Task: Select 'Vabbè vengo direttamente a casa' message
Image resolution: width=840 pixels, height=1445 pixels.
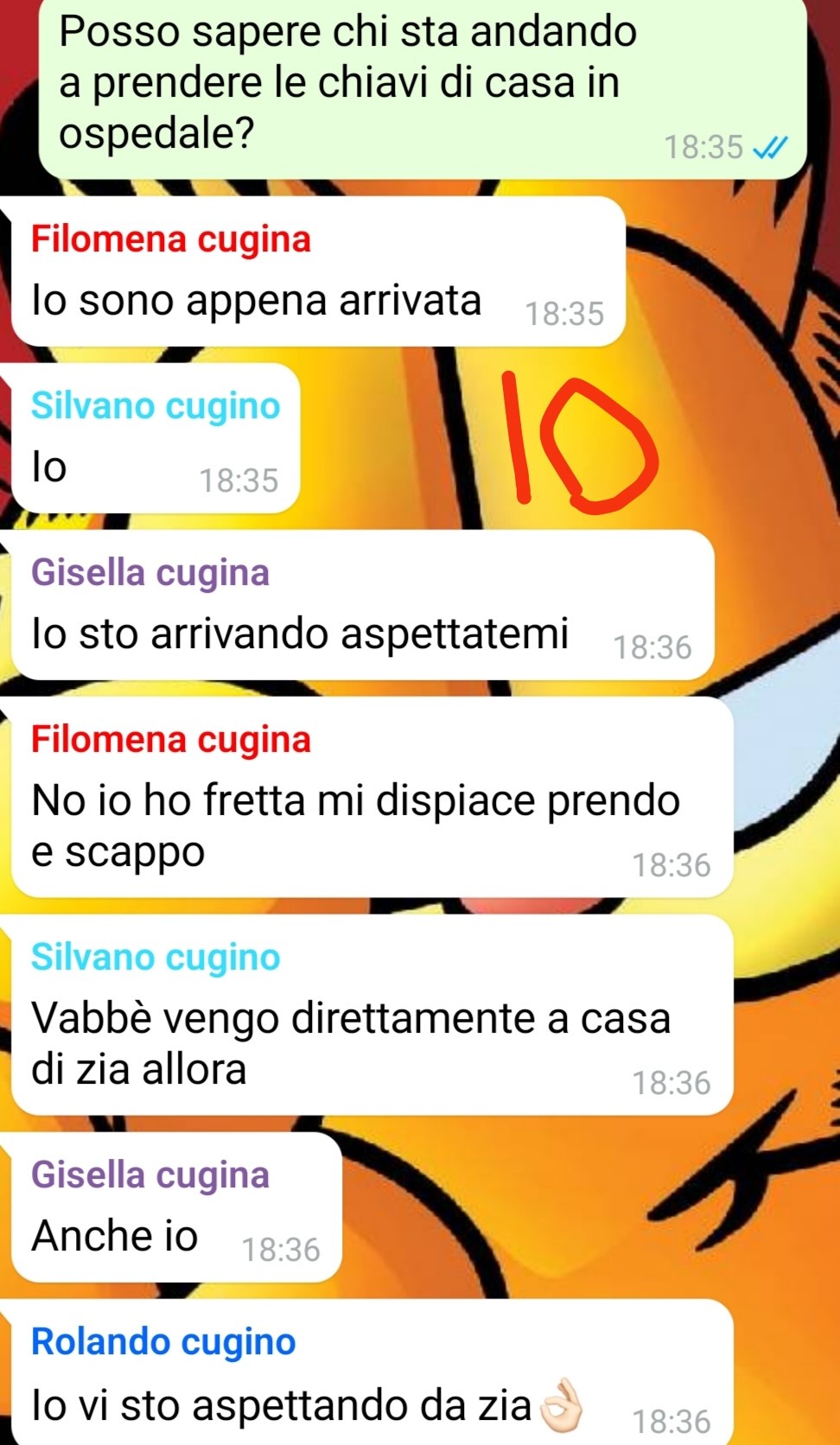Action: point(372,1015)
